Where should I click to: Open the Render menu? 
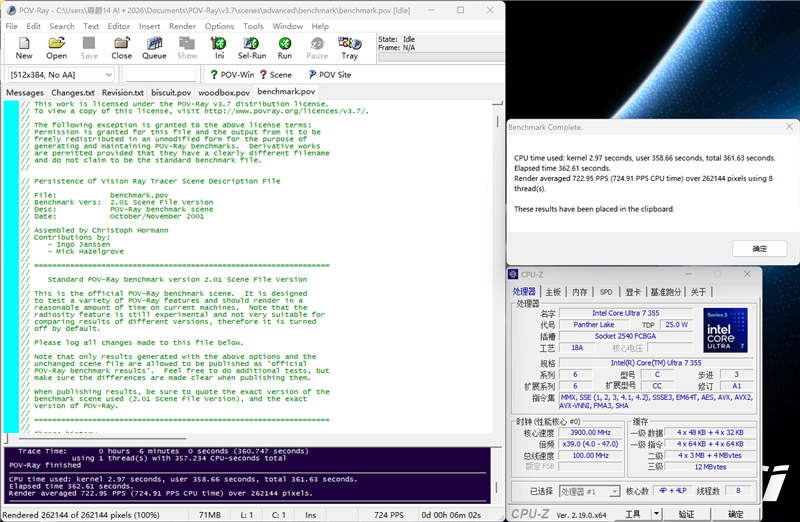pos(182,26)
